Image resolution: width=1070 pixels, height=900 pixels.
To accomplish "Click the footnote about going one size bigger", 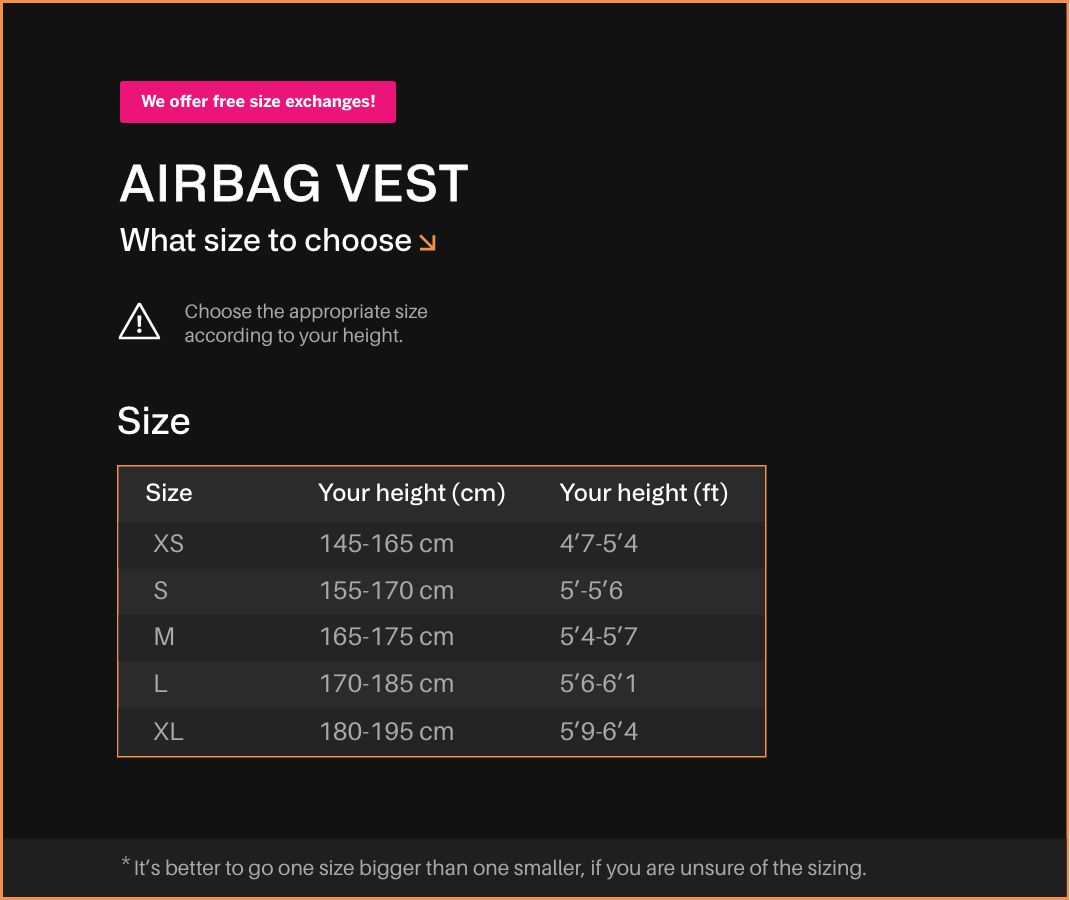I will tap(494, 867).
